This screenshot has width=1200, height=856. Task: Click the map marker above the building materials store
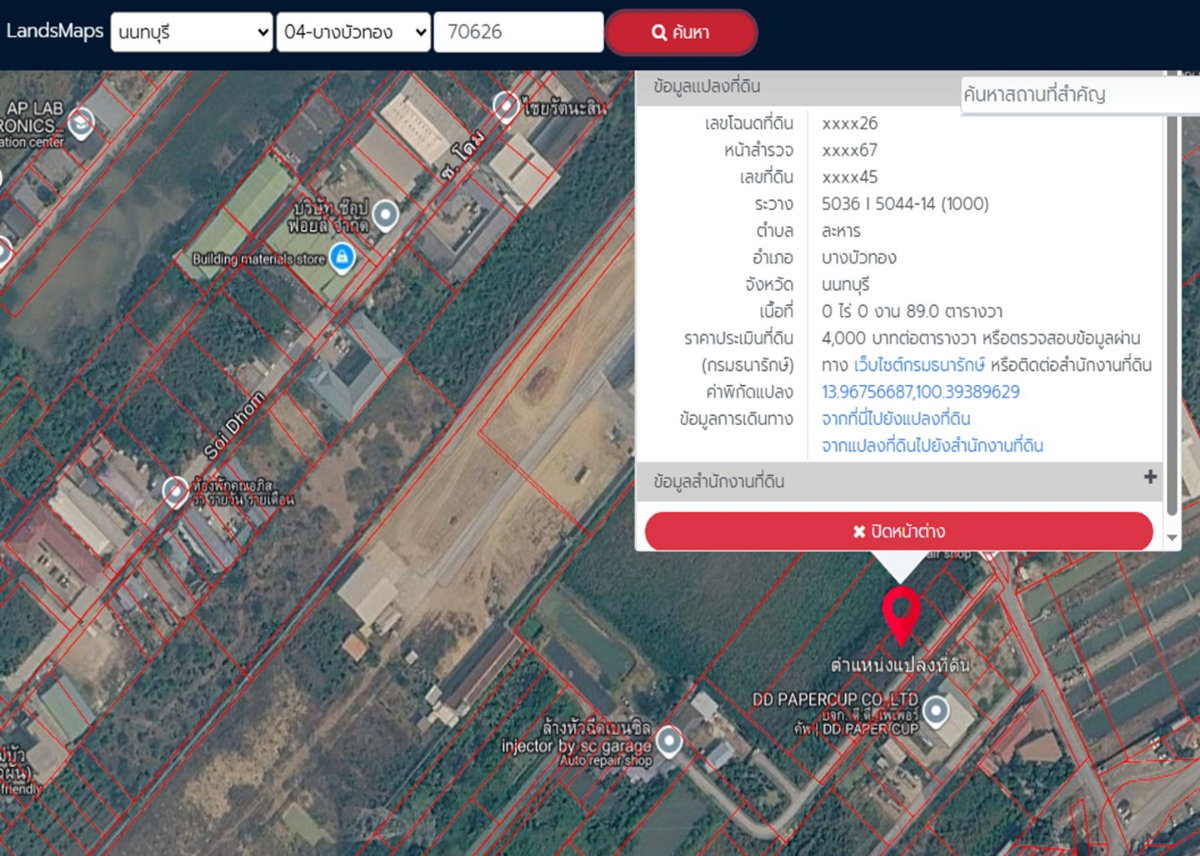coord(385,215)
